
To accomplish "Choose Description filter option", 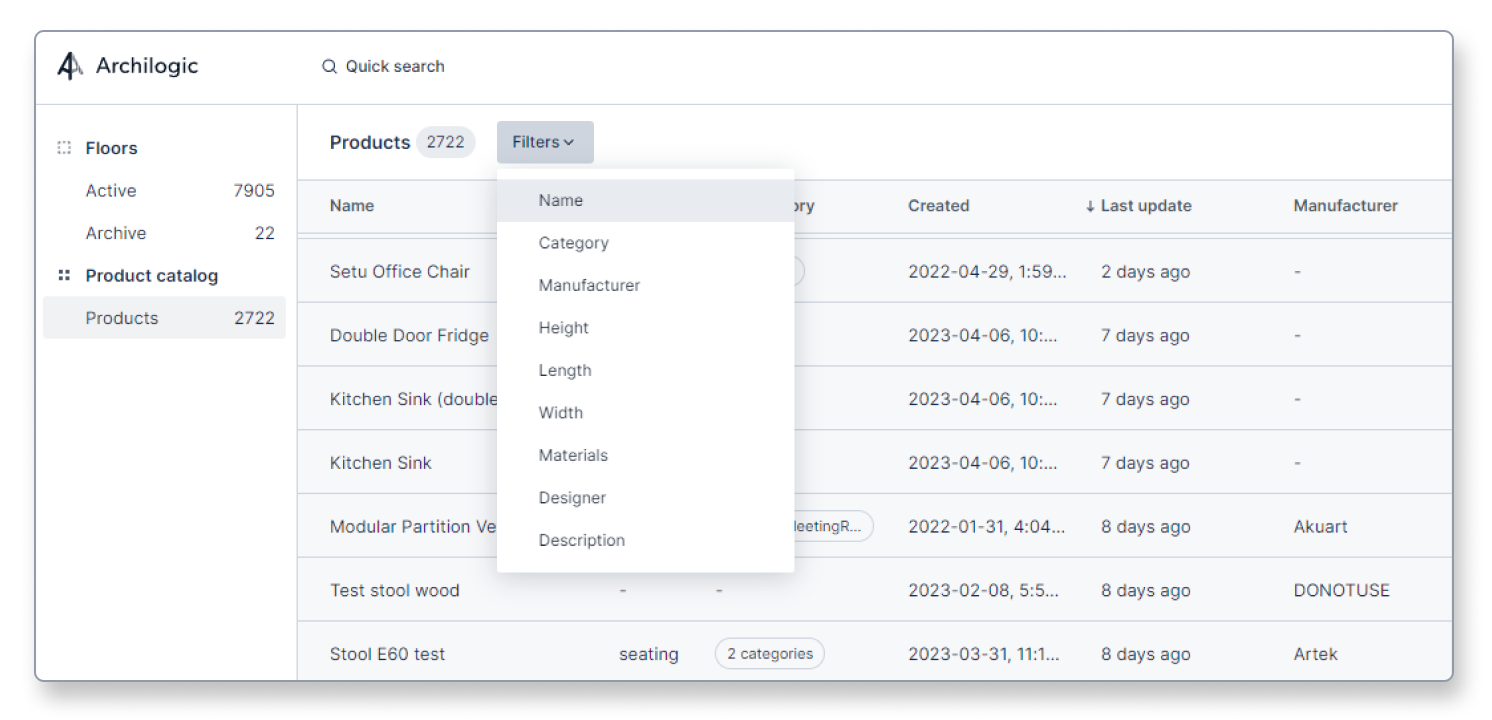I will (646, 540).
